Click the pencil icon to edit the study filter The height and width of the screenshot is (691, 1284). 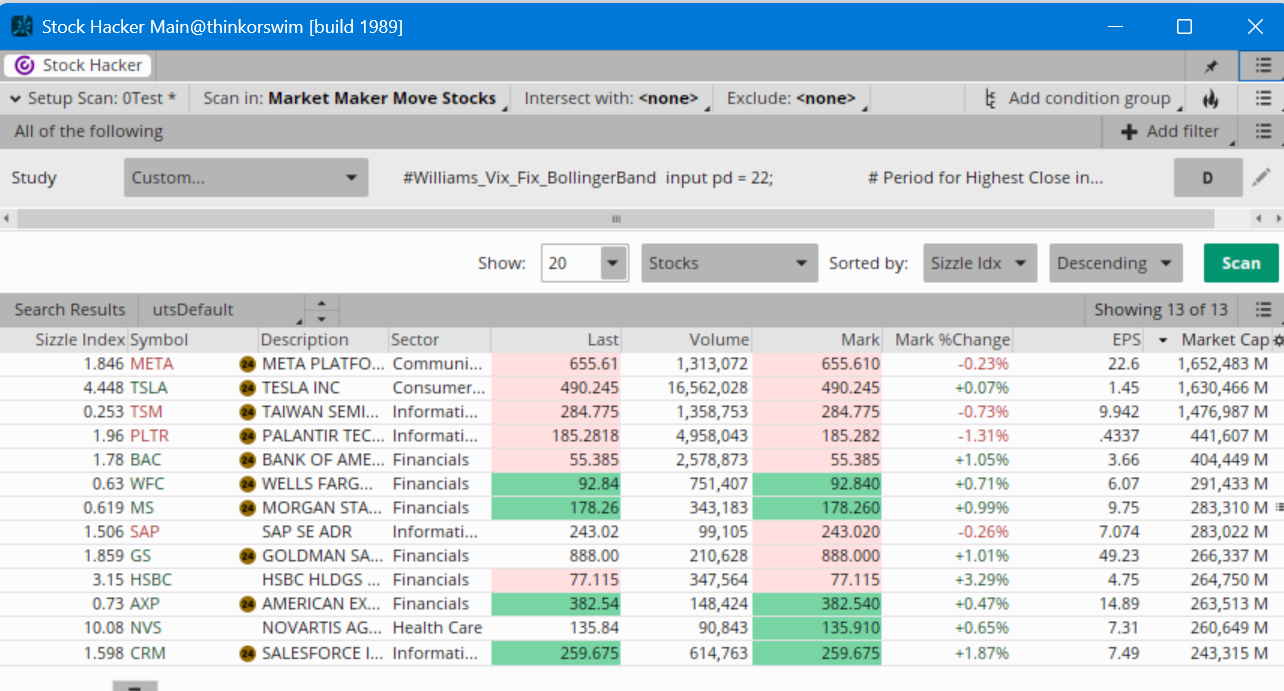click(1262, 178)
